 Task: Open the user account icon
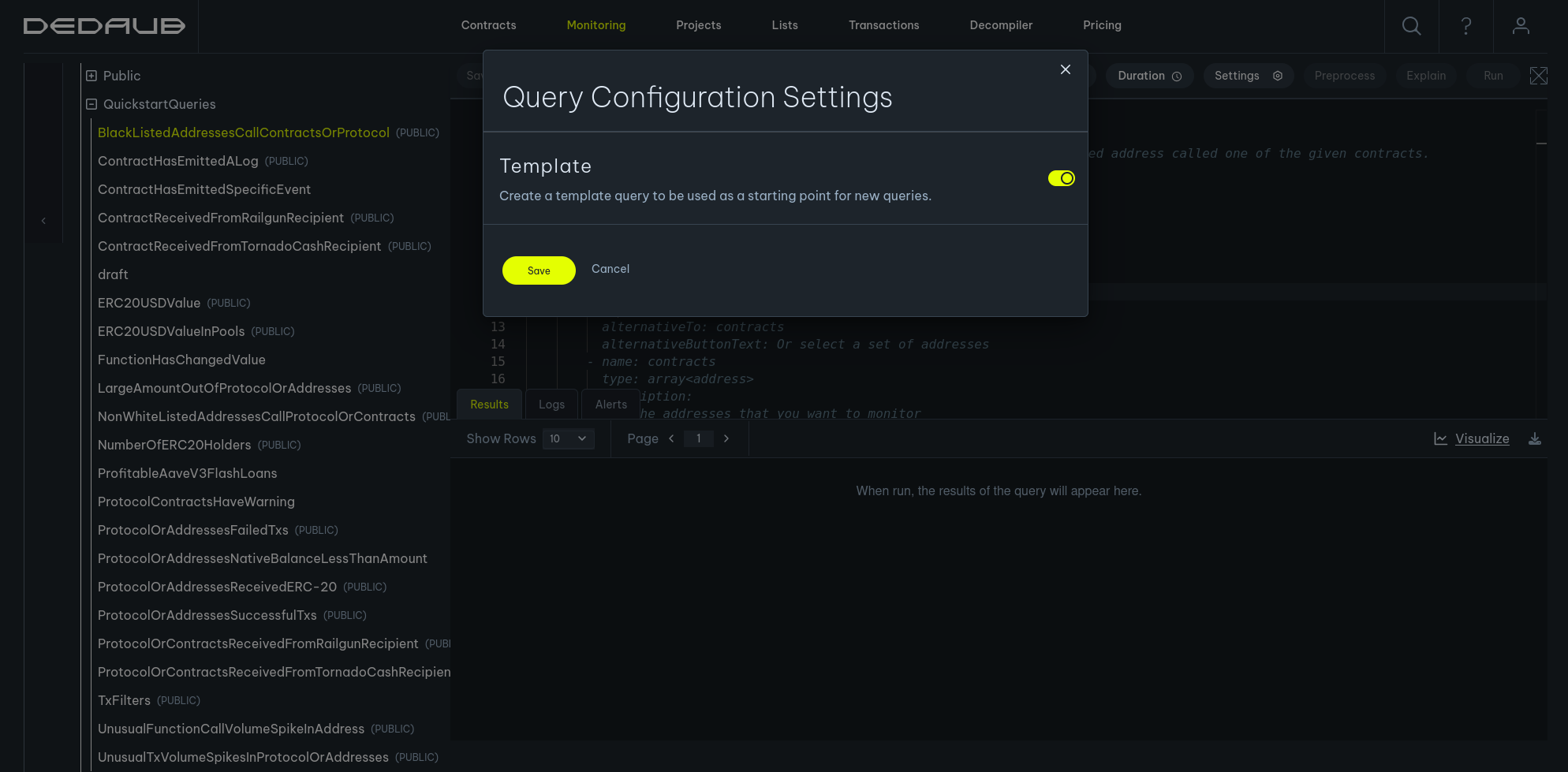(1520, 26)
